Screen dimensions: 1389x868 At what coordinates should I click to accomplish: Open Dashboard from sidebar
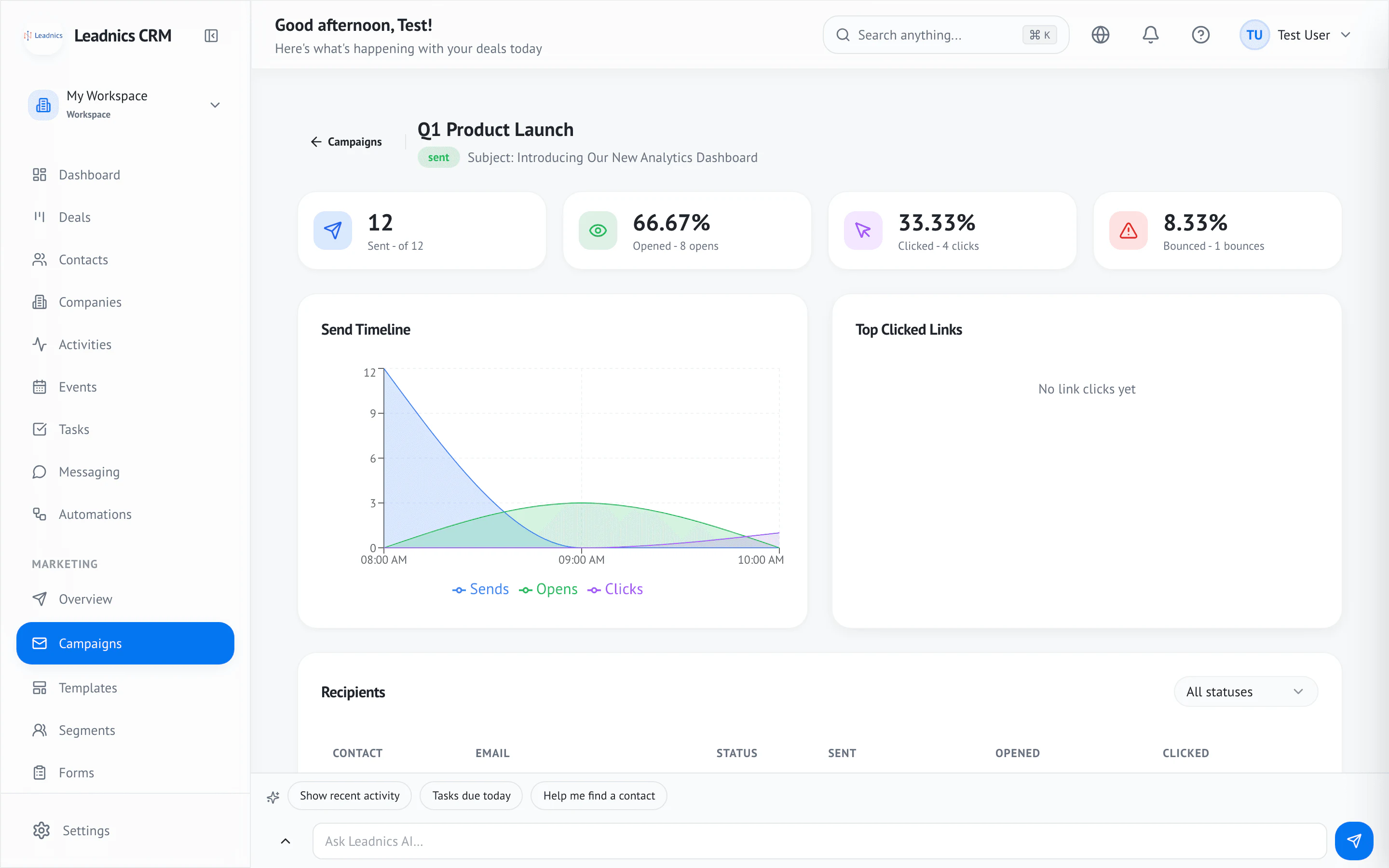125,175
